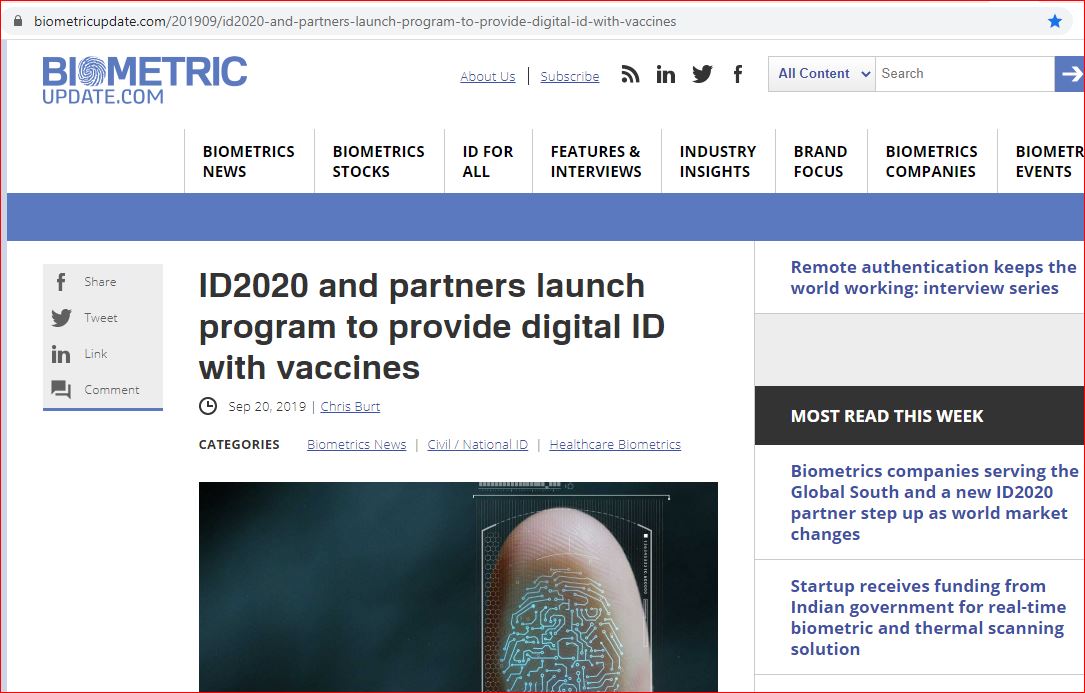Click the fingerprint article image
Image resolution: width=1085 pixels, height=693 pixels.
(458, 587)
